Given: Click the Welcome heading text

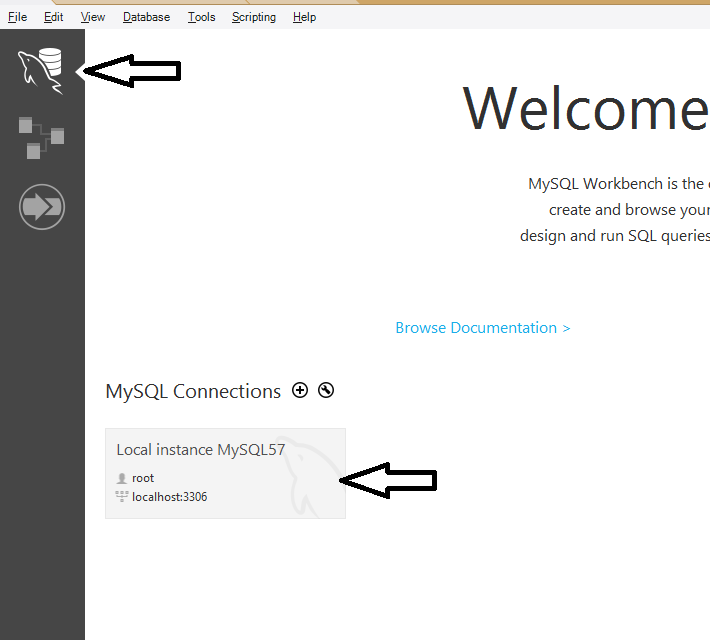Looking at the screenshot, I should tap(585, 108).
